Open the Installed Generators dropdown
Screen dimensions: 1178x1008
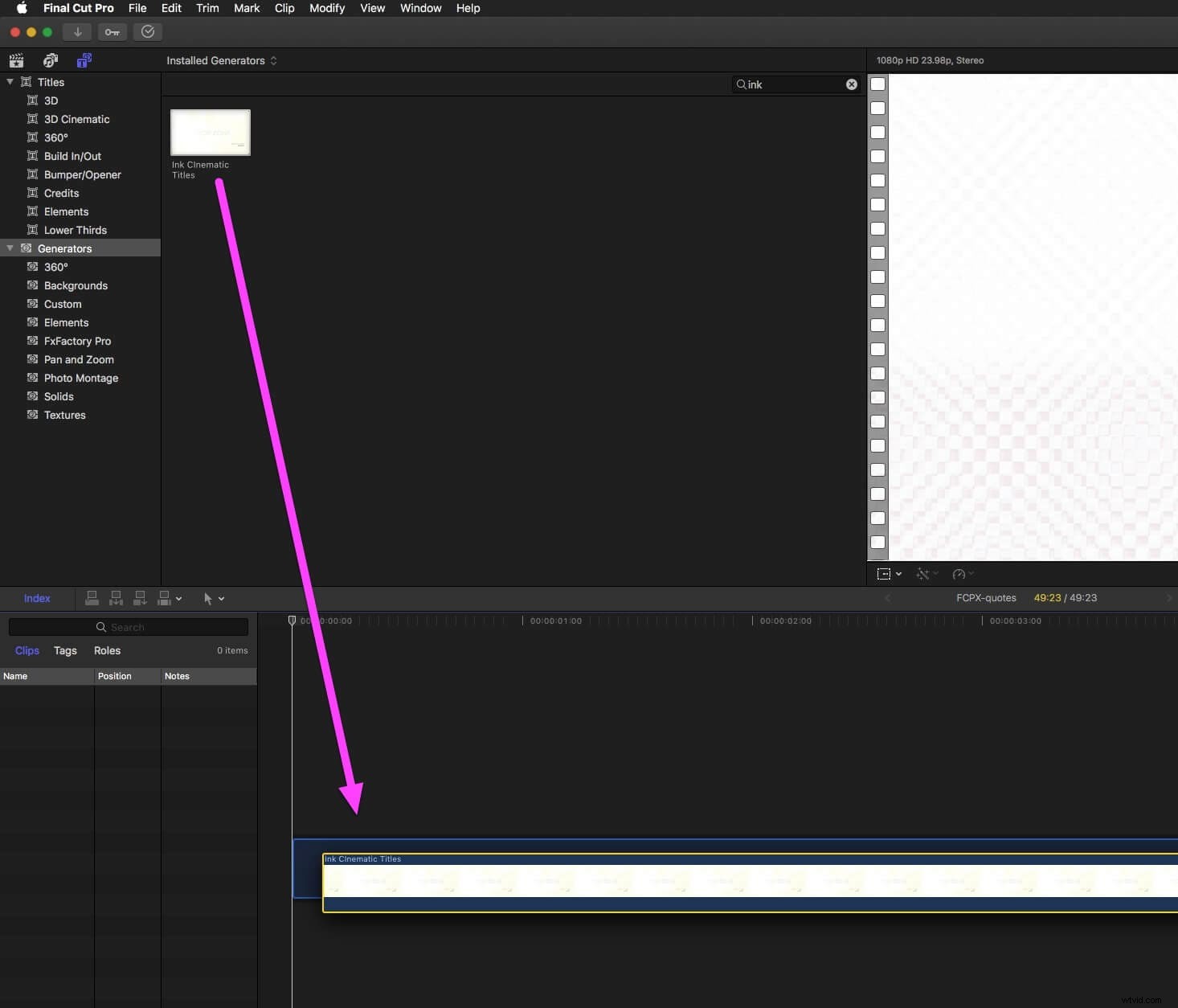click(x=221, y=60)
